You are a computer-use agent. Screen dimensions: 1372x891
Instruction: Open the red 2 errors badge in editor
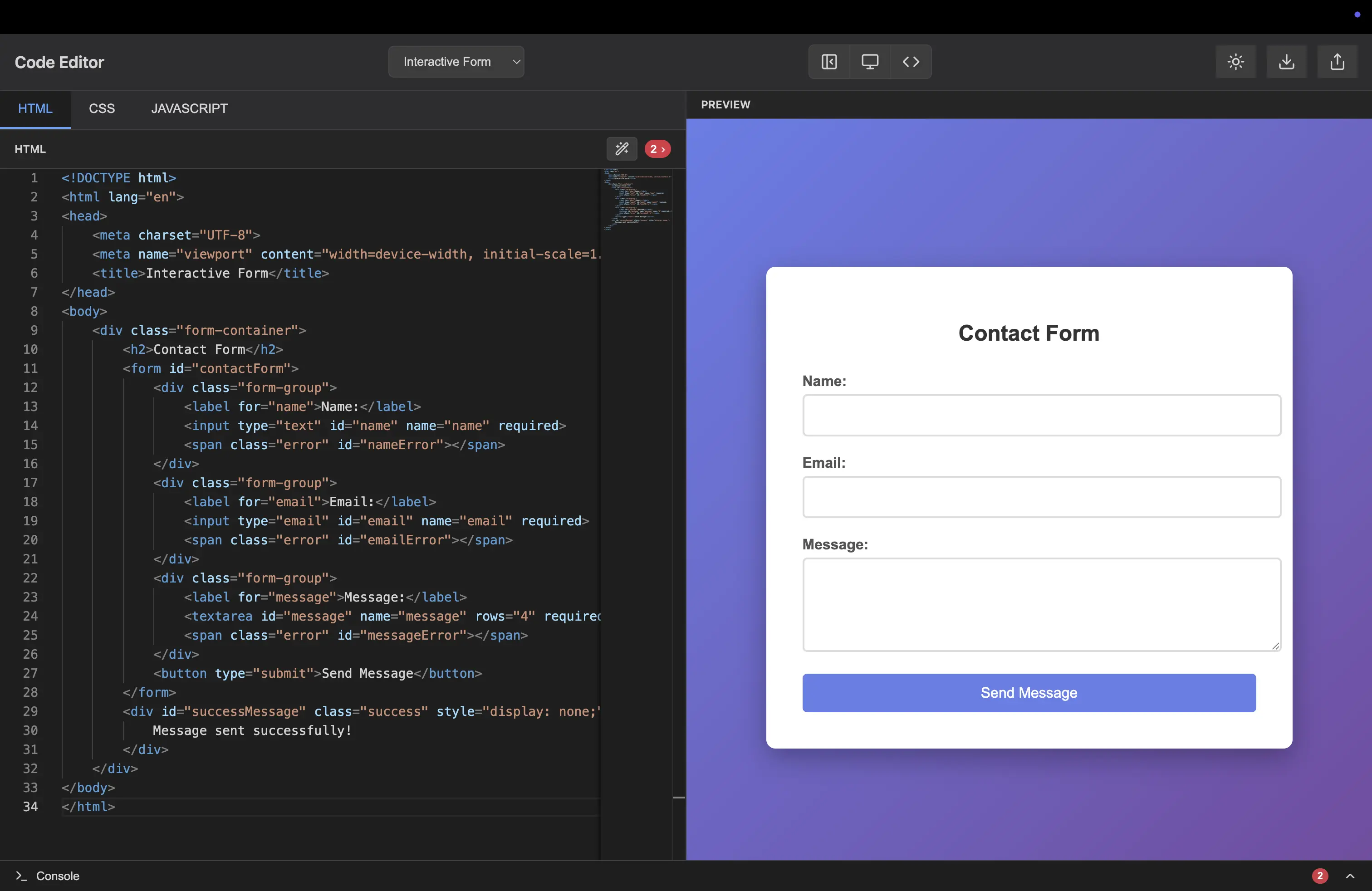point(657,149)
